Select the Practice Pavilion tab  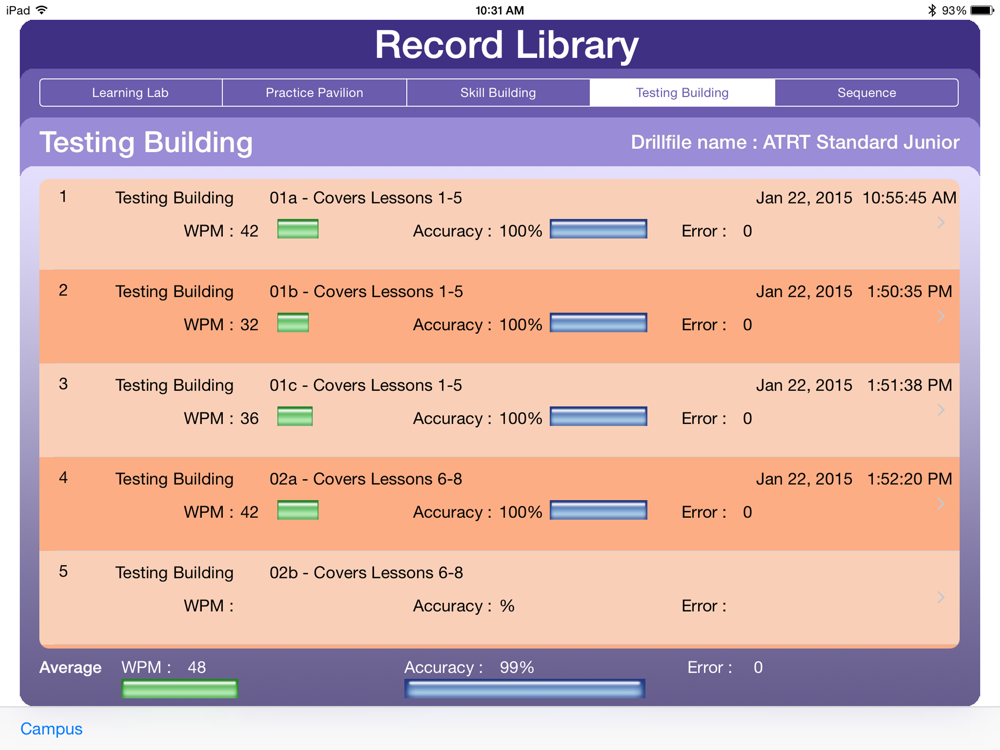point(314,92)
